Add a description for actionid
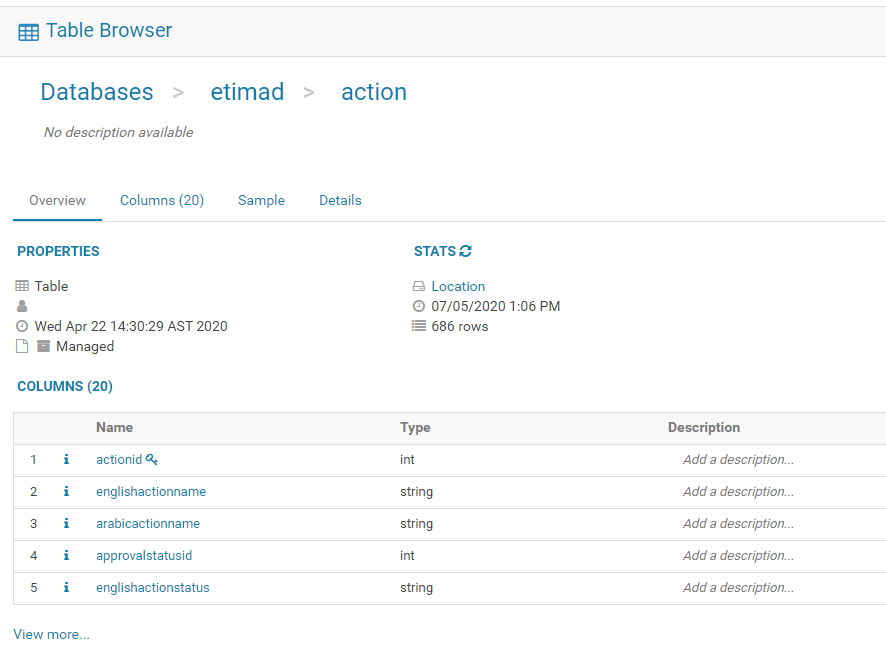Screen dimensions: 886x648 (x=738, y=460)
